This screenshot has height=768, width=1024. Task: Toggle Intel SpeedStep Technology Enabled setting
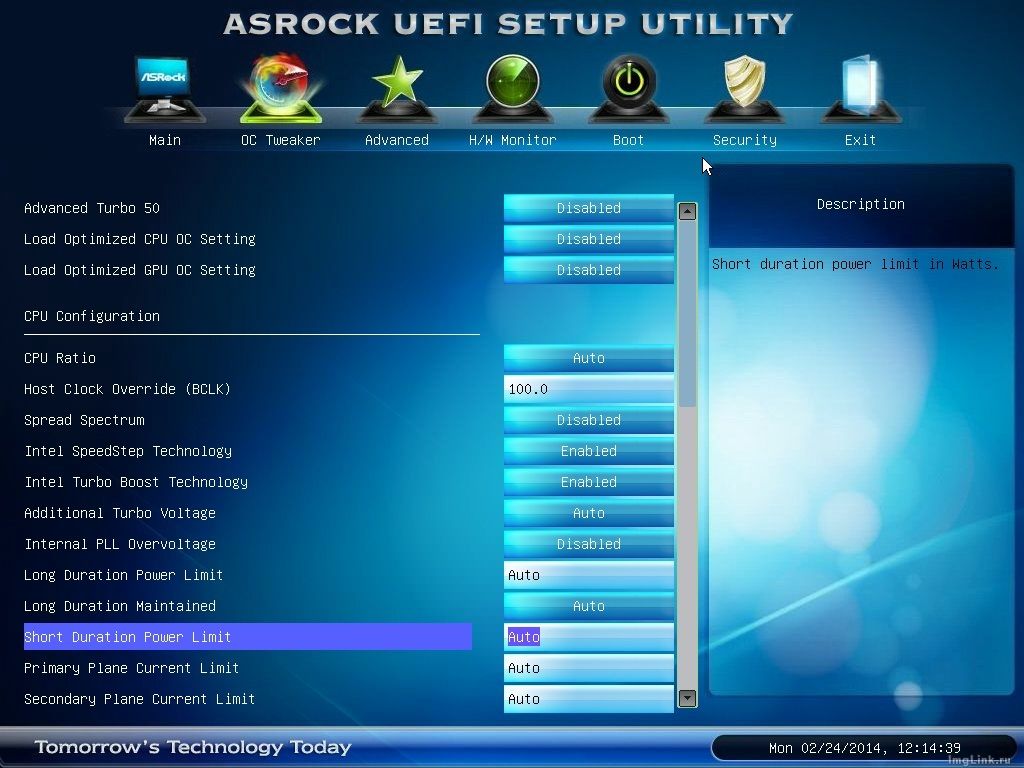pos(588,451)
